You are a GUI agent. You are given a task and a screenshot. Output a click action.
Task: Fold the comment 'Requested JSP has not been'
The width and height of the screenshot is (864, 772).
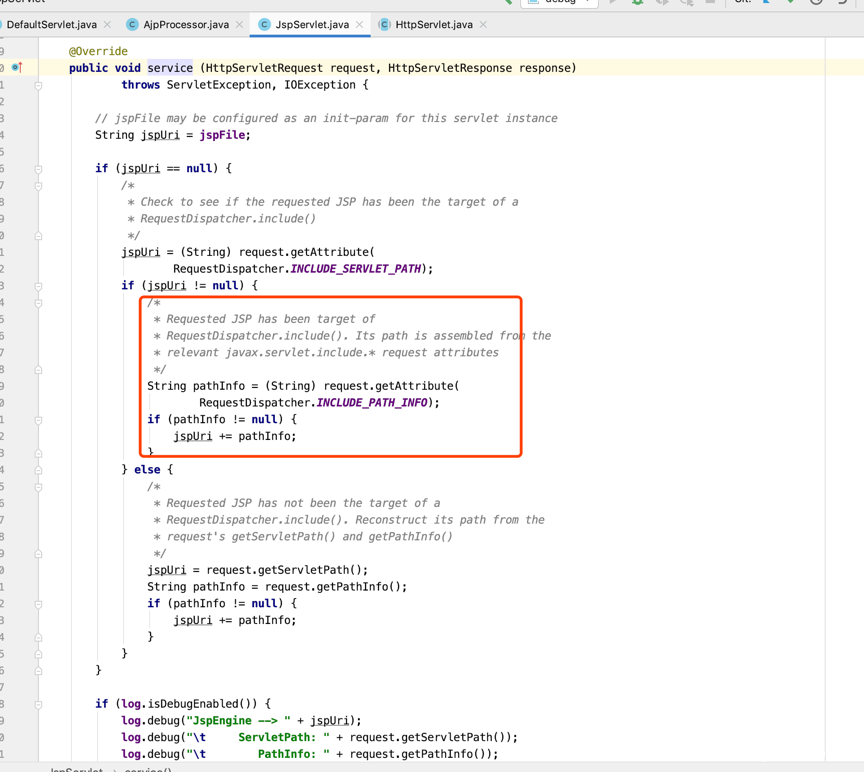[x=38, y=487]
